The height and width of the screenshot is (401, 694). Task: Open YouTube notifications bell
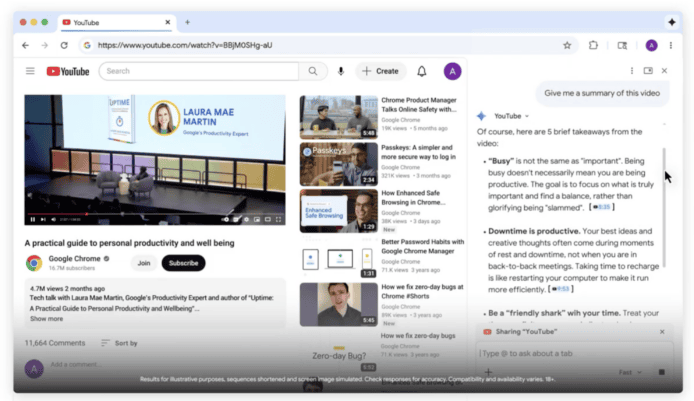coord(422,71)
